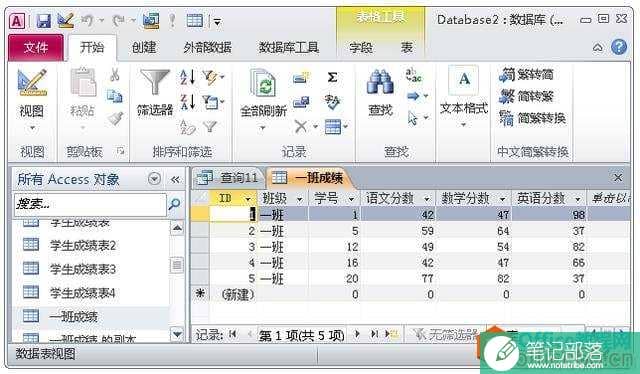Viewport: 640px width, 374px height.
Task: Open the Help question mark icon
Action: point(619,47)
